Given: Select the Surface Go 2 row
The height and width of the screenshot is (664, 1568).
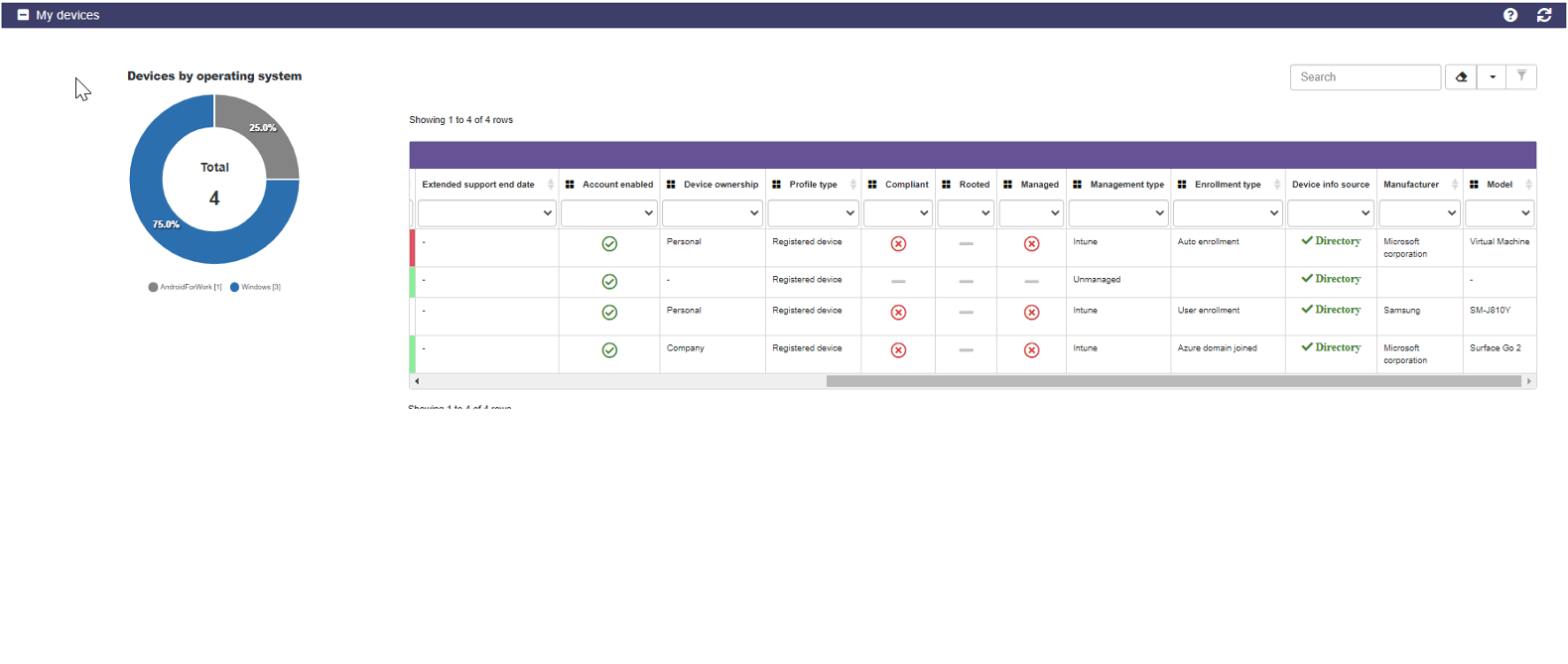Looking at the screenshot, I should (973, 354).
